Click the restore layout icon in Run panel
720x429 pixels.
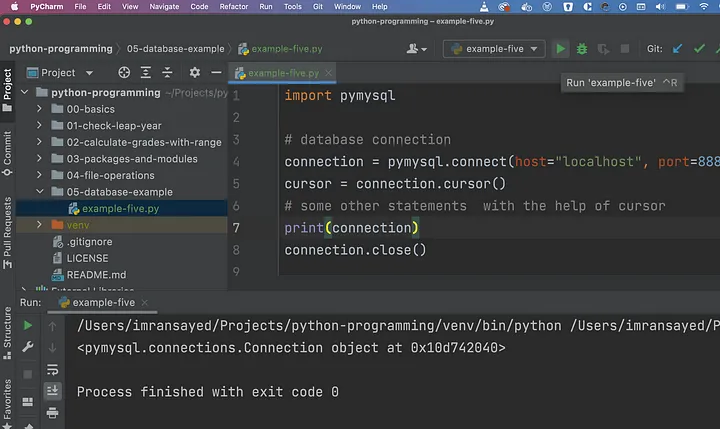pos(28,402)
